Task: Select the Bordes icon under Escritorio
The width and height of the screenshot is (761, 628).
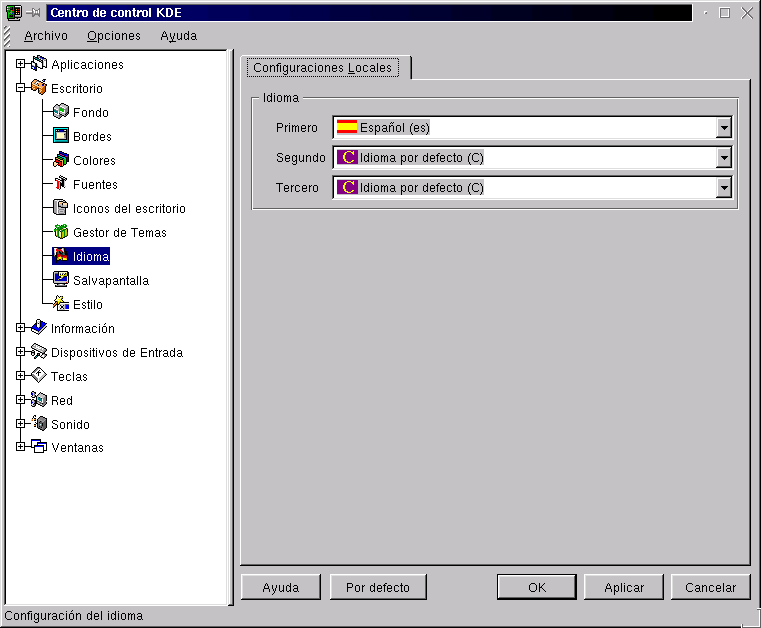Action: [61, 136]
